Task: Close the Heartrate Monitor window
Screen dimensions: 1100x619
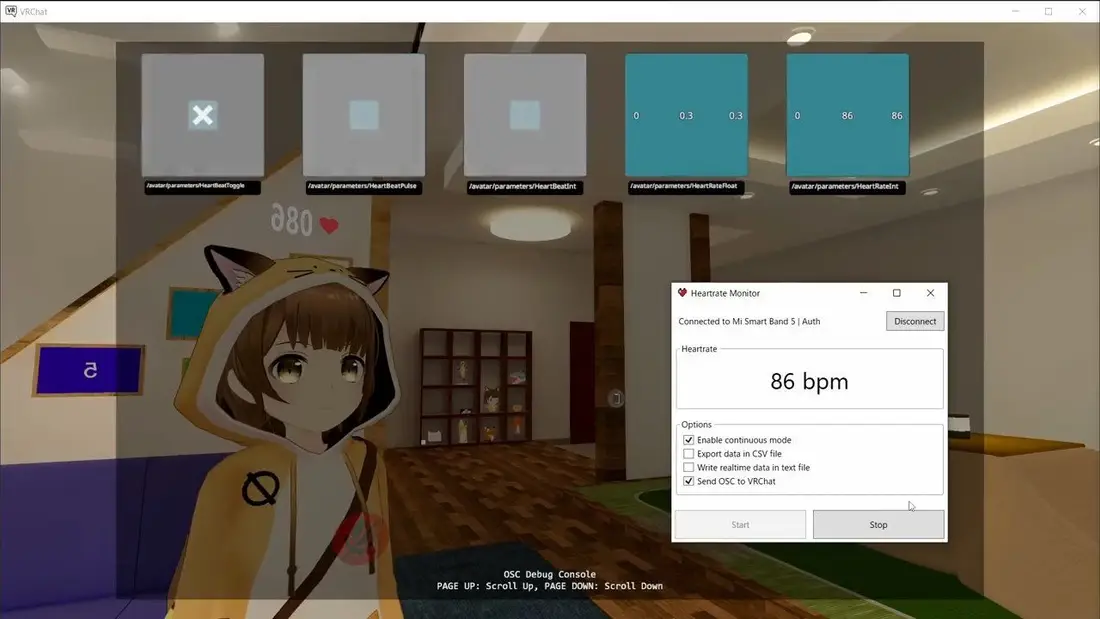Action: [930, 293]
